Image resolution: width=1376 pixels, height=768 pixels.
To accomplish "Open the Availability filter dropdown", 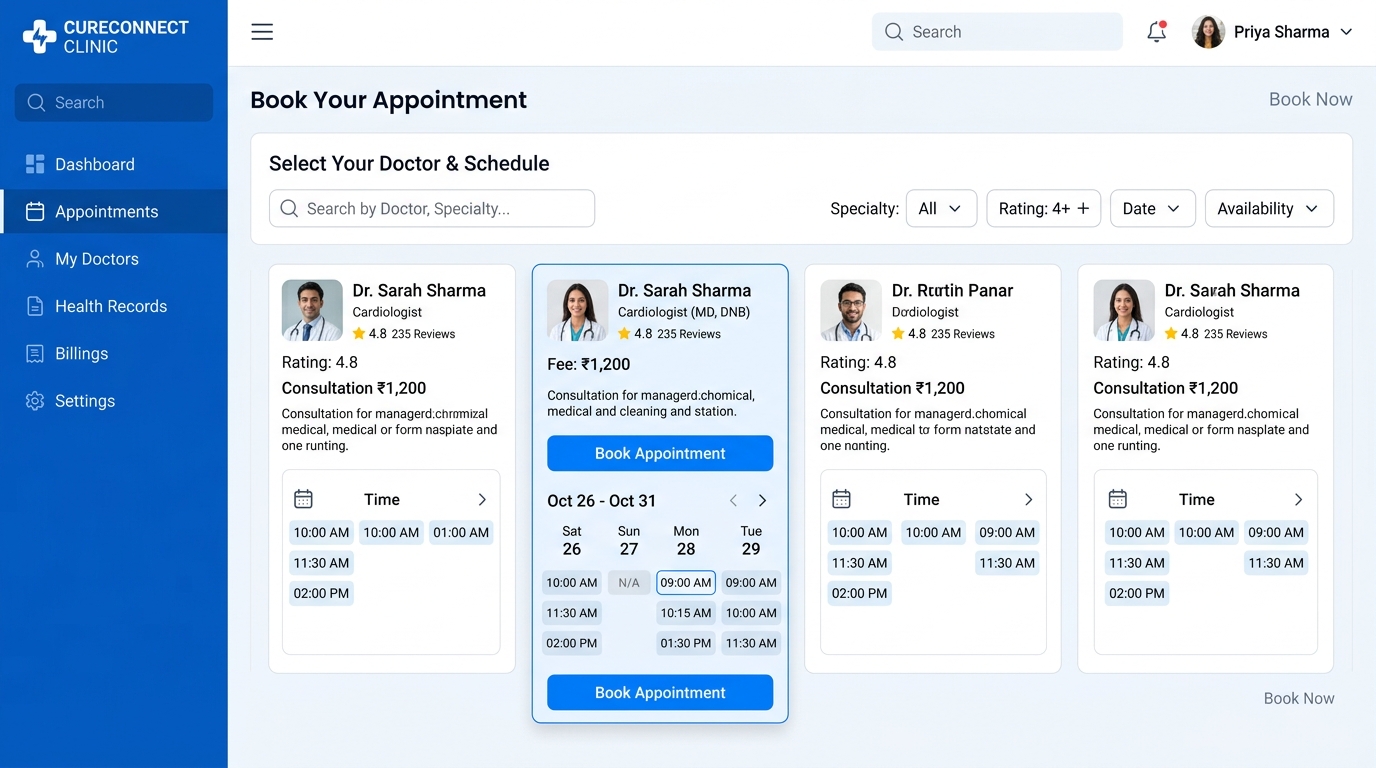I will tap(1269, 208).
